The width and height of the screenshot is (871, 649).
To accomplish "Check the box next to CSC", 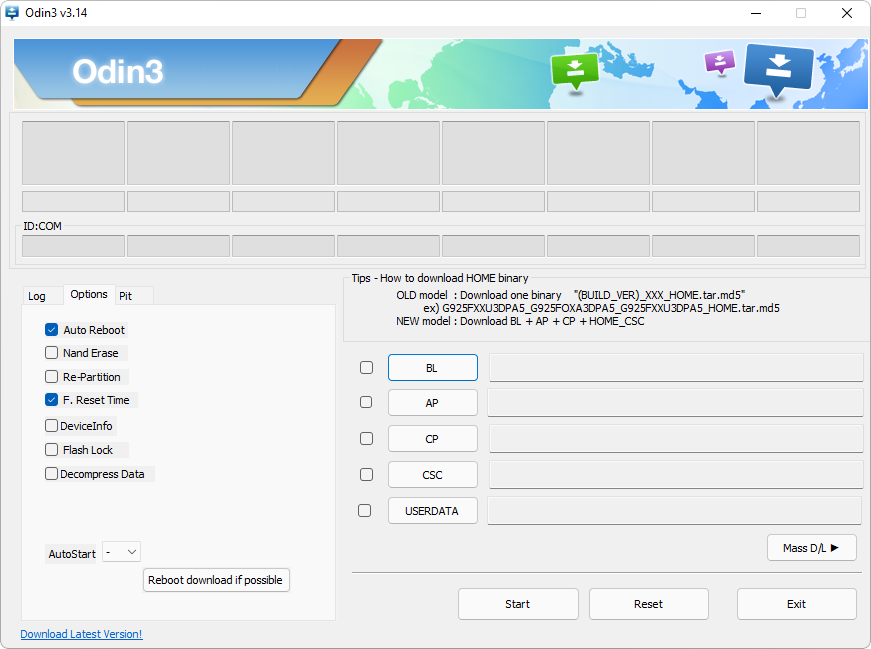I will [366, 475].
